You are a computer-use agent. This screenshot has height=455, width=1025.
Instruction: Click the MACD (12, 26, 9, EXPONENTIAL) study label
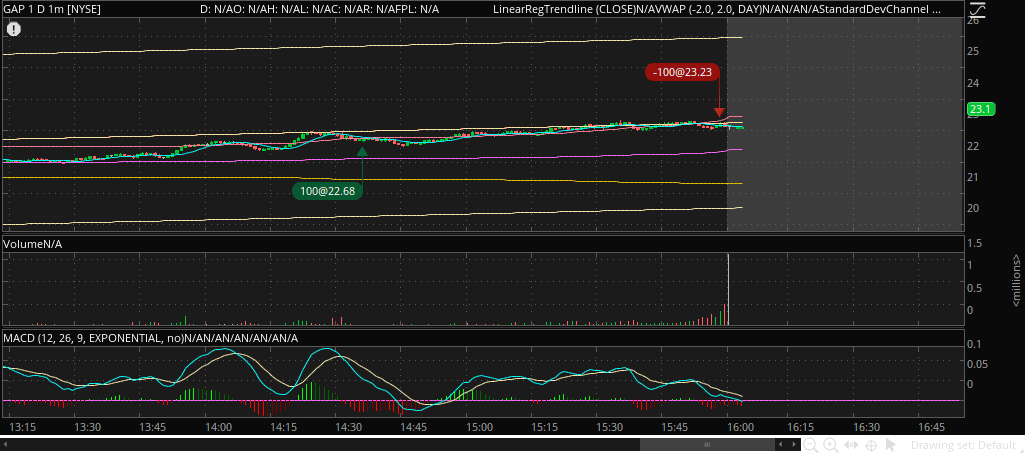pyautogui.click(x=92, y=338)
